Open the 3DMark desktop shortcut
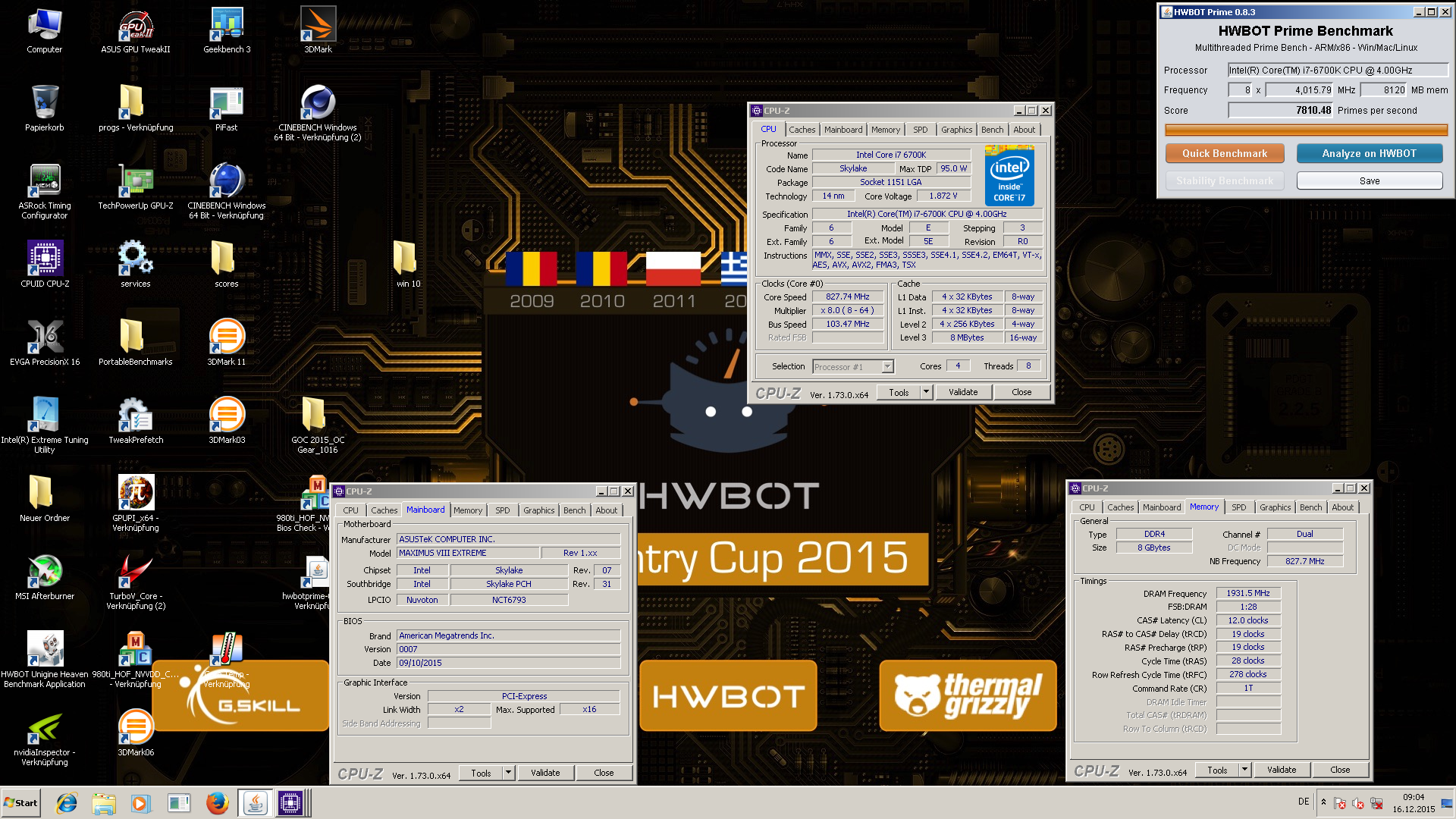 coord(318,30)
